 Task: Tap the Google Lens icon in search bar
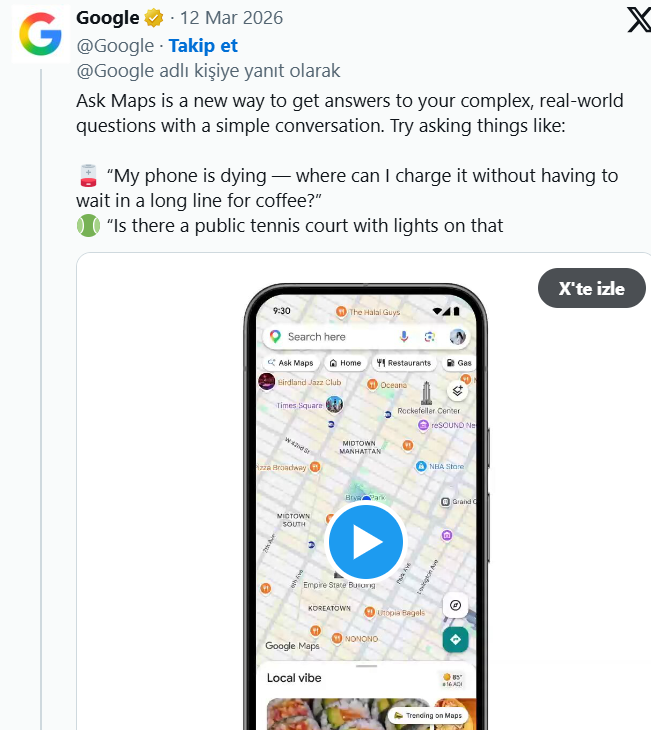point(430,337)
